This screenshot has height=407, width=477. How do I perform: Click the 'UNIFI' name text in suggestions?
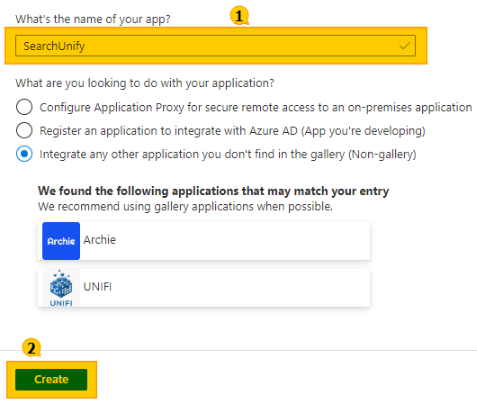98,287
